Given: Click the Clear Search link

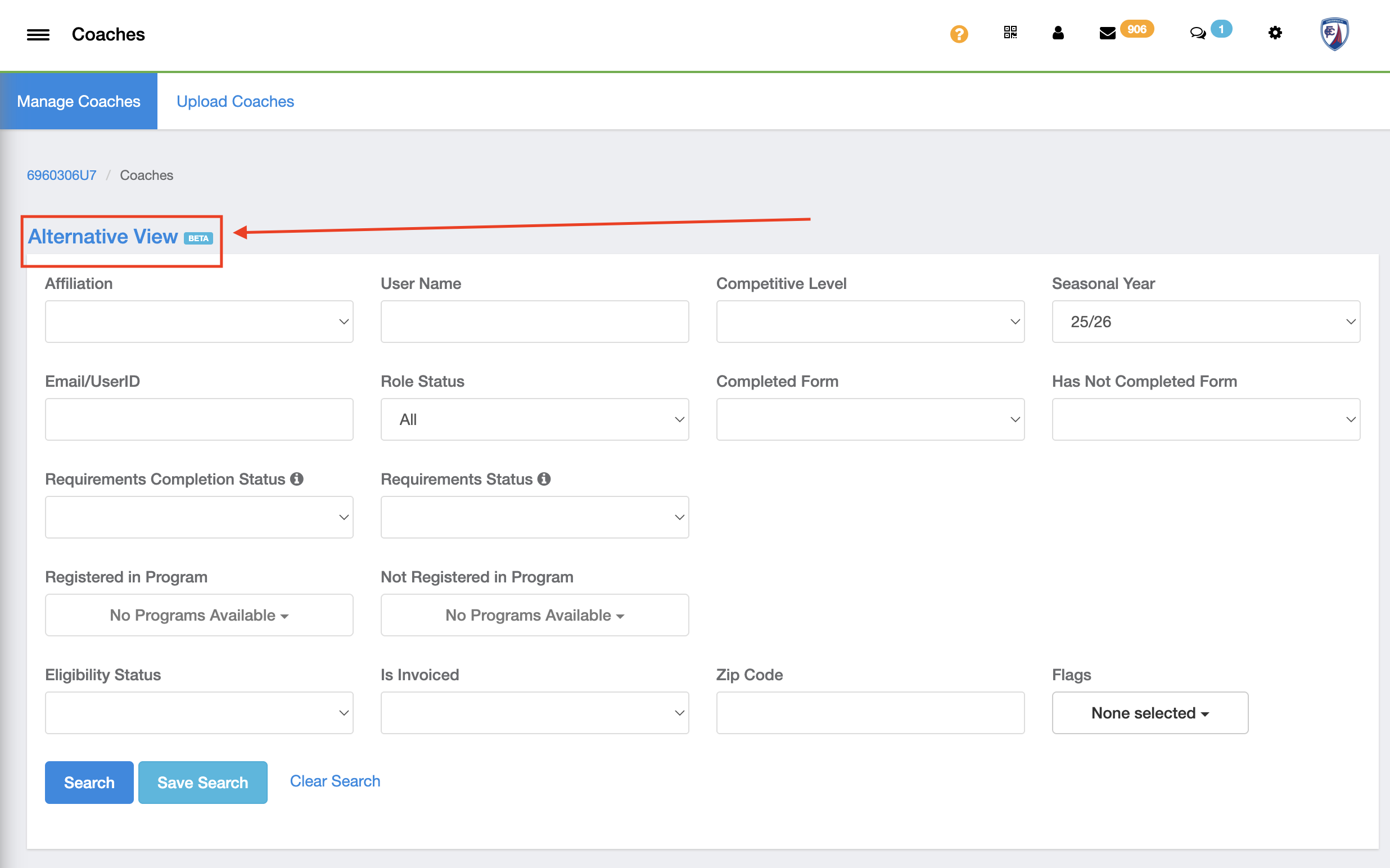Looking at the screenshot, I should tap(335, 781).
